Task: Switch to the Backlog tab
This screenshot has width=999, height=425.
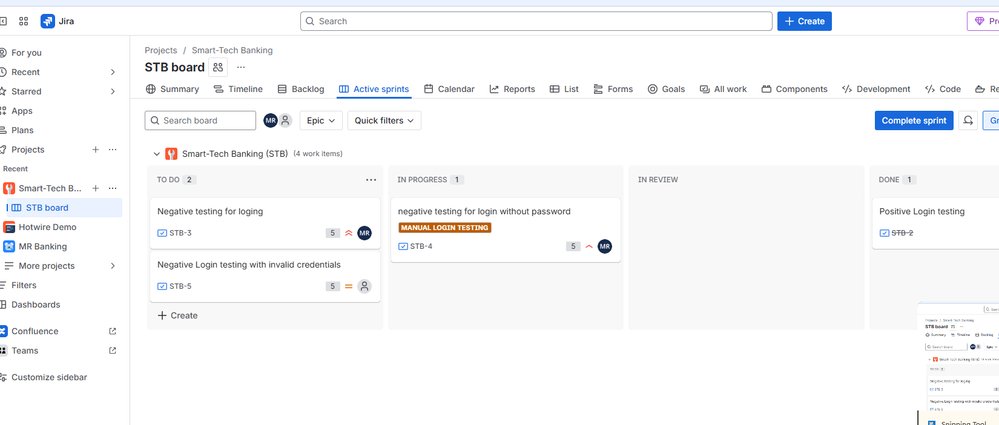Action: (301, 89)
